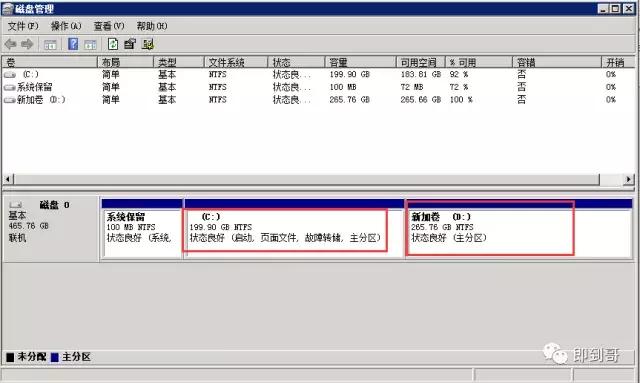Sort by the 状态 column header
Screen dimensions: 640x383
pyautogui.click(x=296, y=62)
